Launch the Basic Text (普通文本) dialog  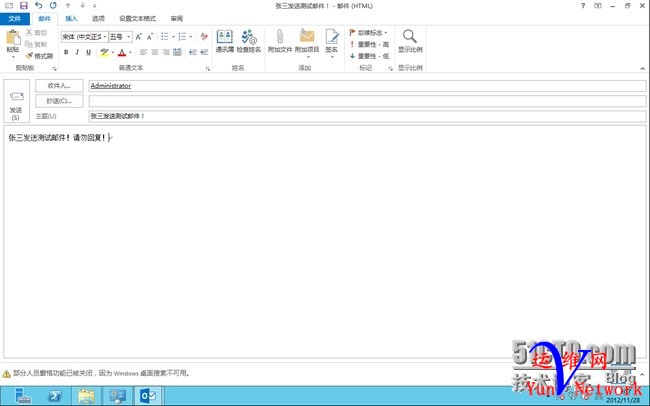click(208, 68)
